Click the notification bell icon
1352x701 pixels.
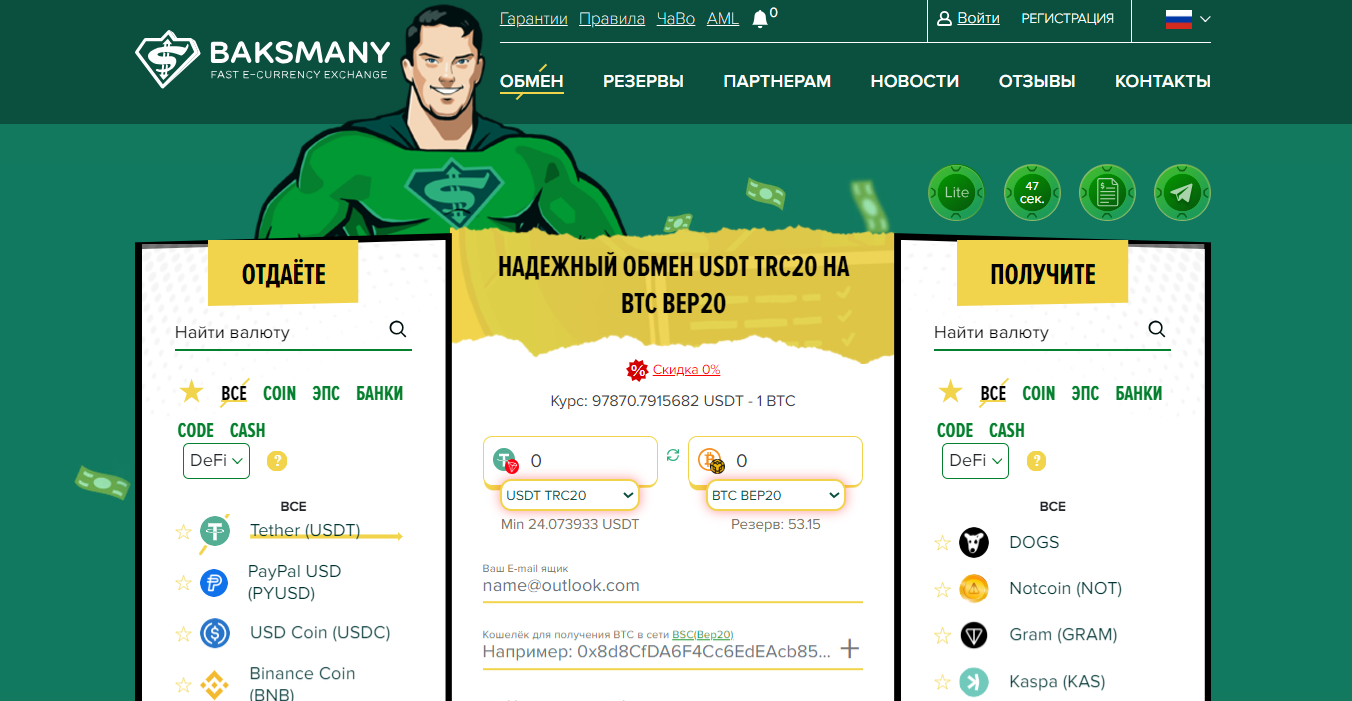[760, 19]
